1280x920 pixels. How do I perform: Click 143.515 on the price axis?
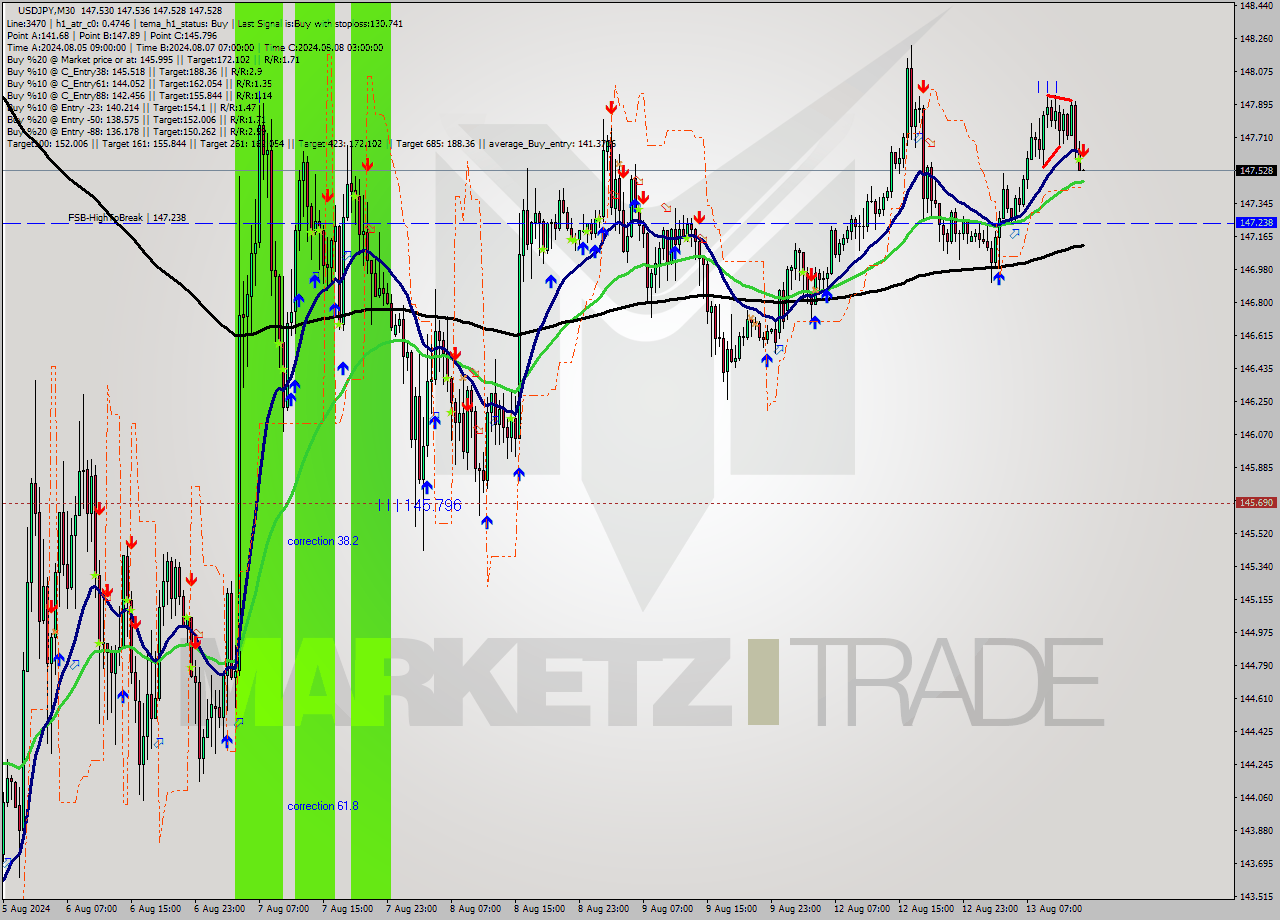[x=1256, y=897]
